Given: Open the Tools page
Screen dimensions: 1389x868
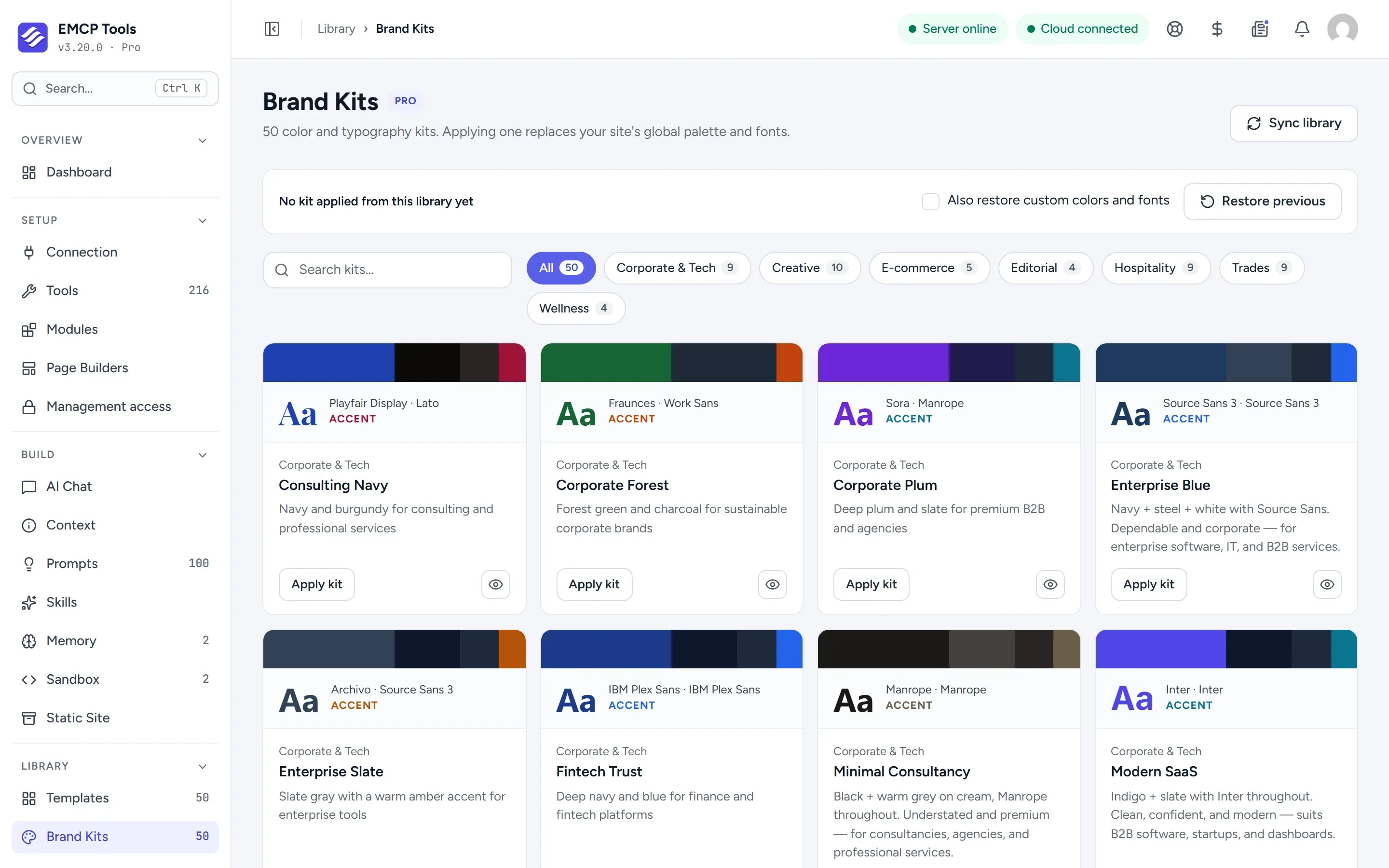Looking at the screenshot, I should point(115,290).
